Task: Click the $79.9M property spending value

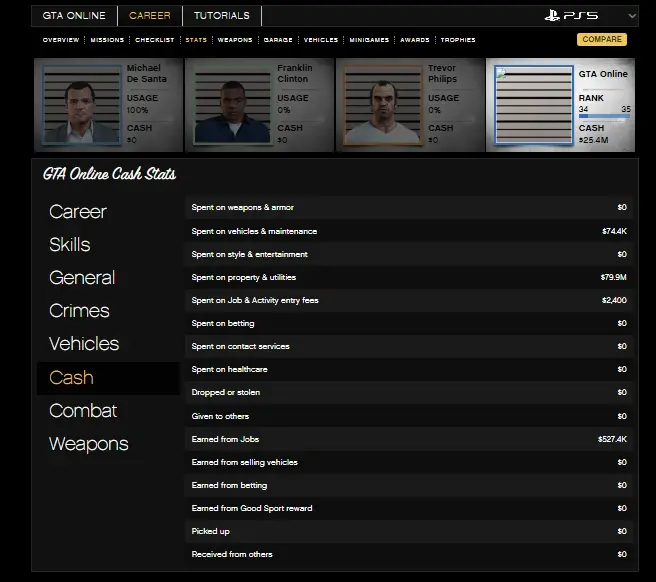Action: click(613, 277)
